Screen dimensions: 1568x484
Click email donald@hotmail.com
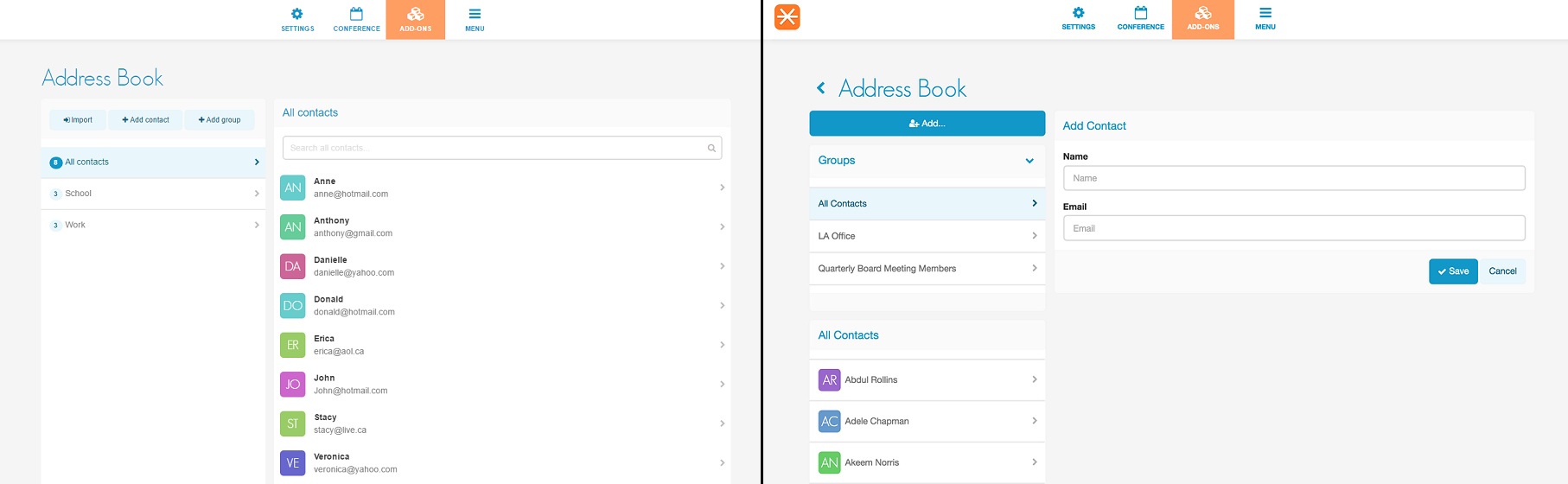[354, 312]
